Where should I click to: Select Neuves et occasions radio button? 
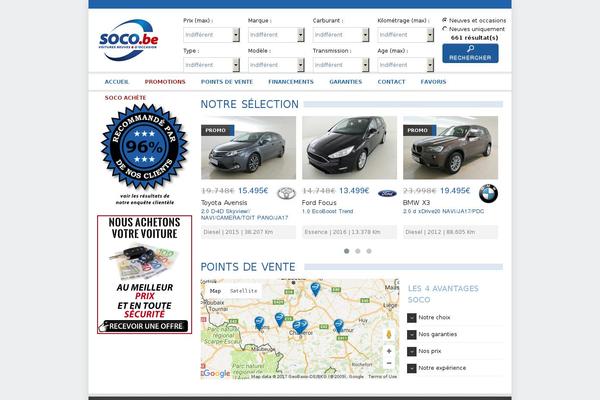click(x=445, y=20)
